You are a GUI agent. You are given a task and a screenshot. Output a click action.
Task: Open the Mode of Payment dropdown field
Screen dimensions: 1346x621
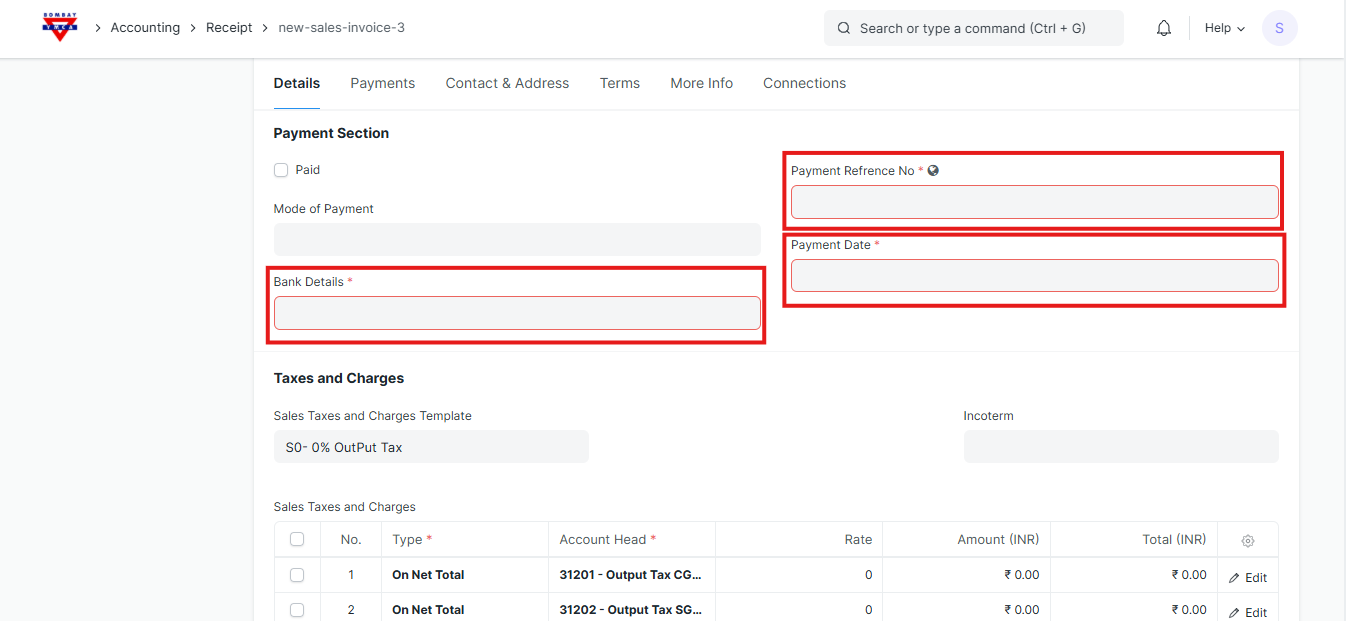click(517, 239)
